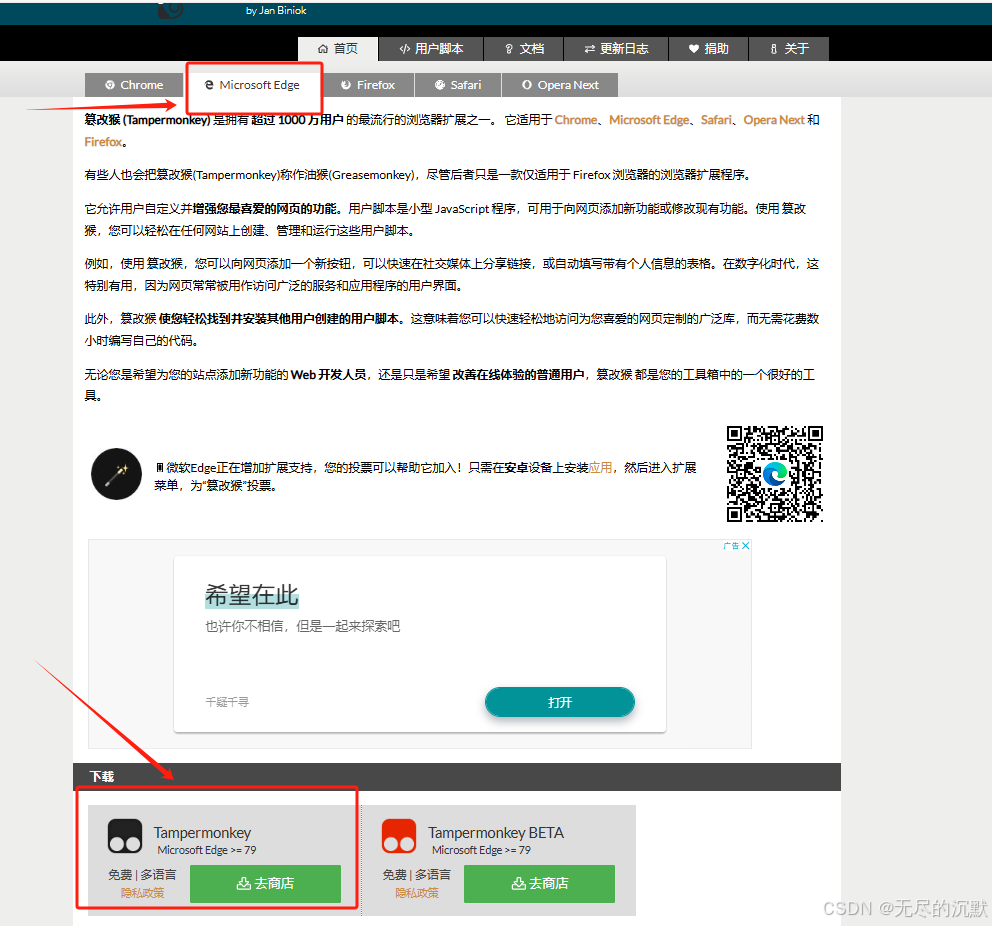Viewport: 992px width, 926px height.
Task: Click the magic wand round icon
Action: point(116,474)
